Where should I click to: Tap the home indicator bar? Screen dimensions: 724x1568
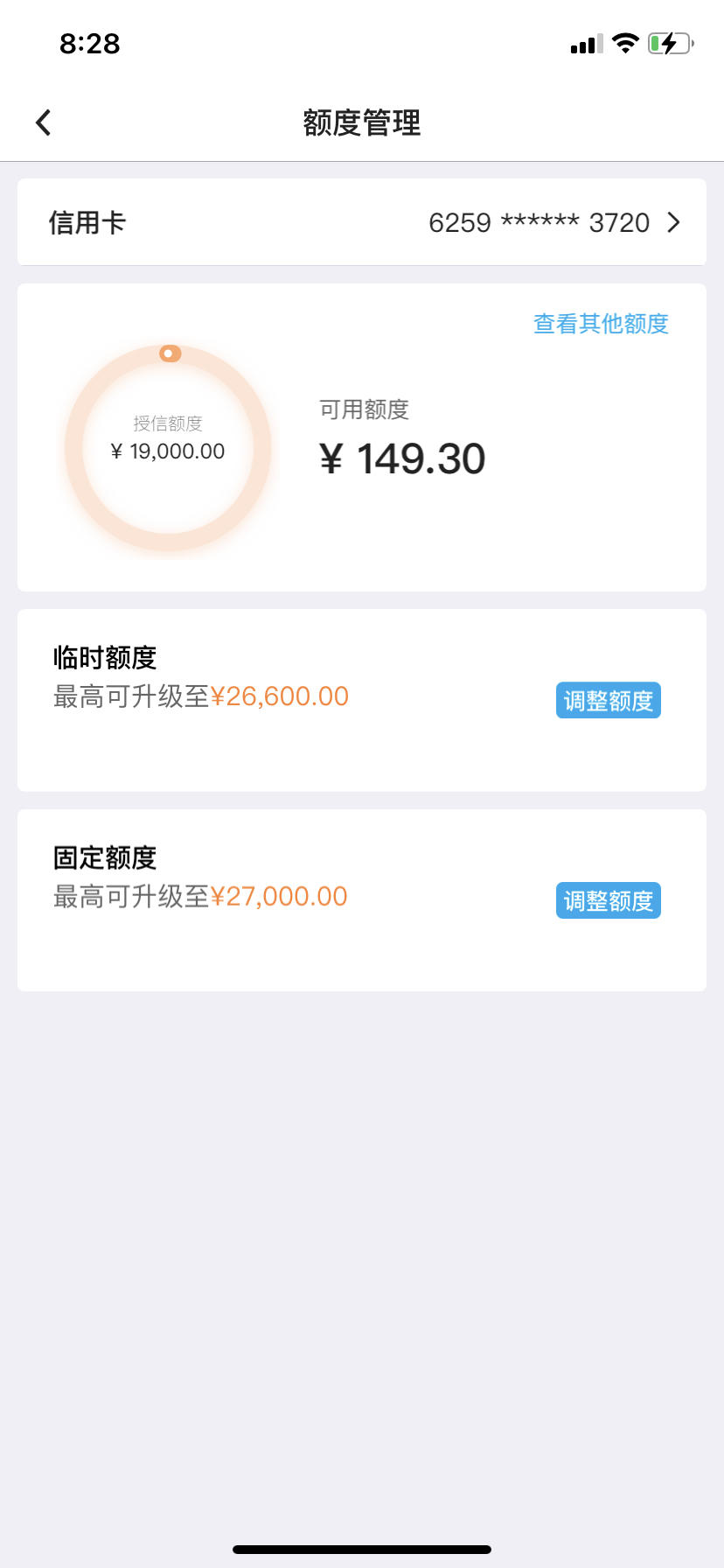click(362, 1550)
